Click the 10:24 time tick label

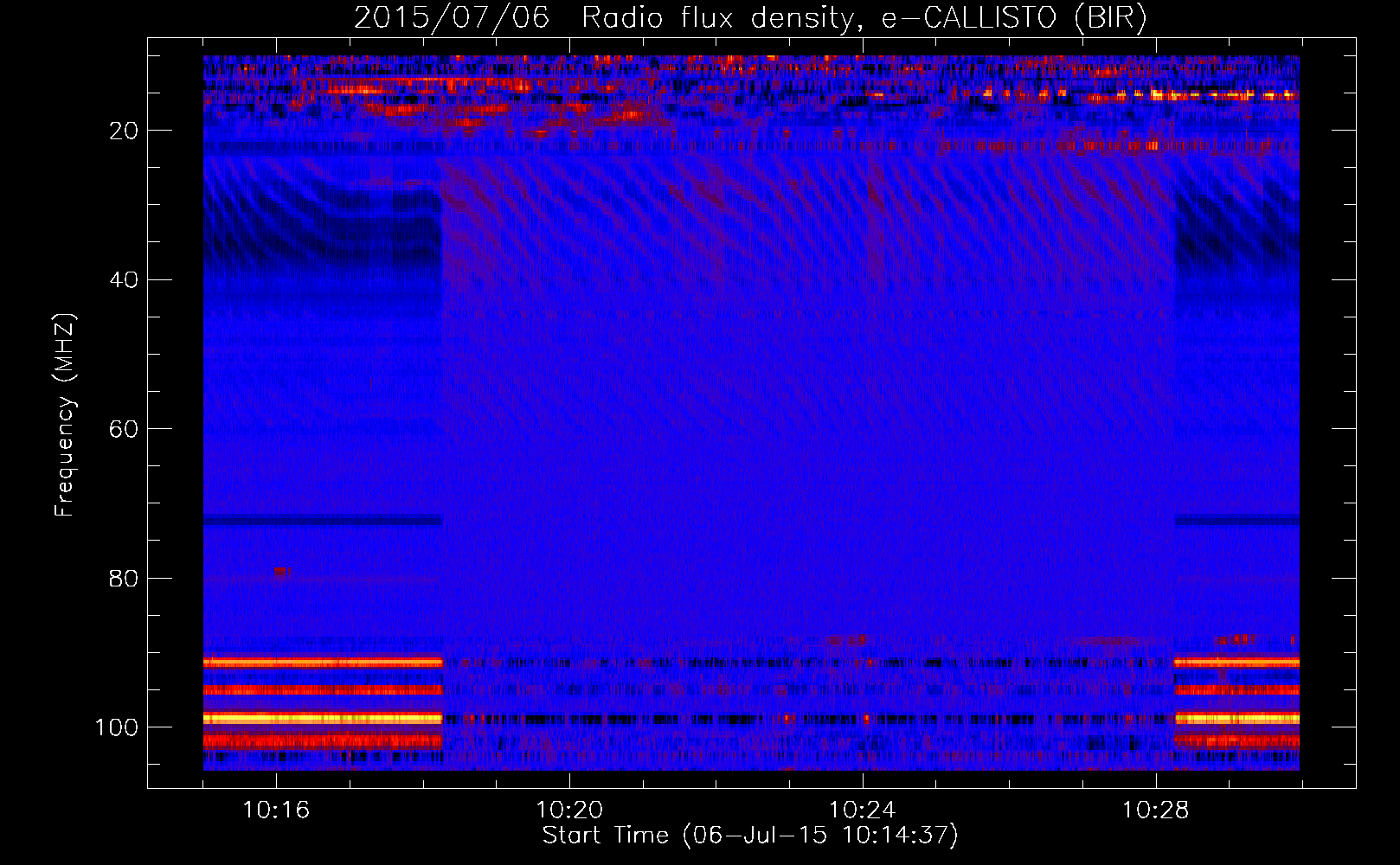point(863,810)
